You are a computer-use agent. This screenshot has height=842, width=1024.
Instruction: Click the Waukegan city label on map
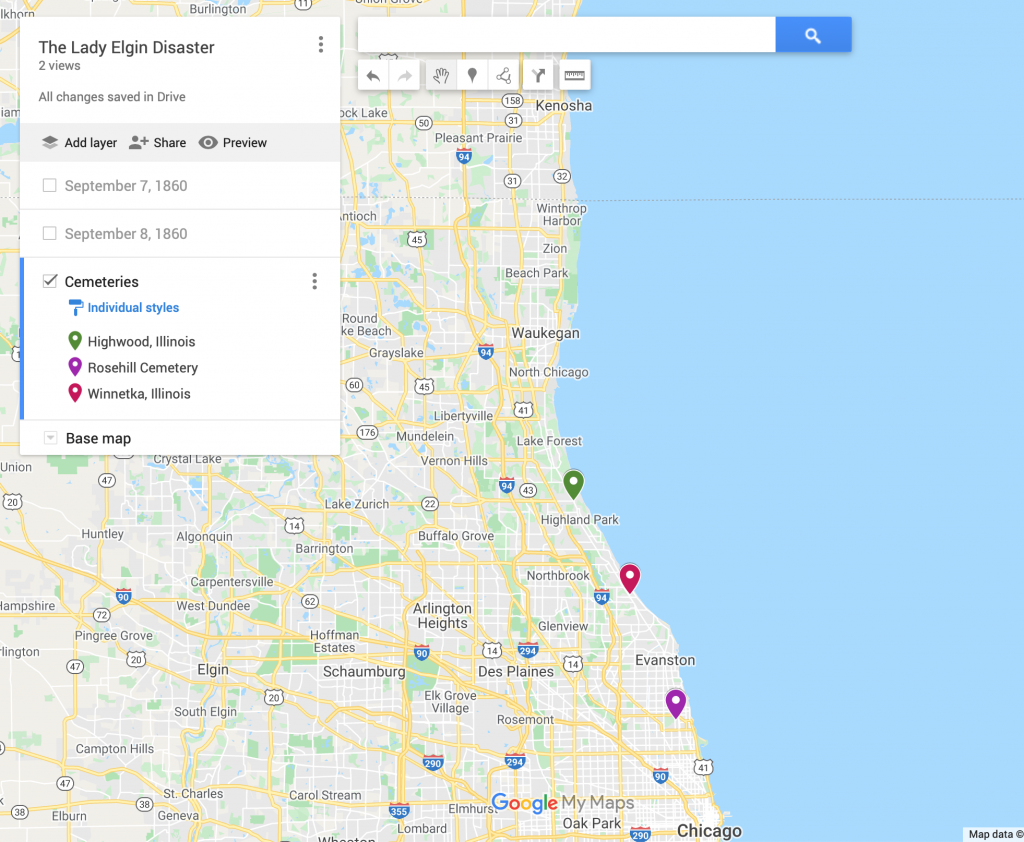[x=545, y=333]
